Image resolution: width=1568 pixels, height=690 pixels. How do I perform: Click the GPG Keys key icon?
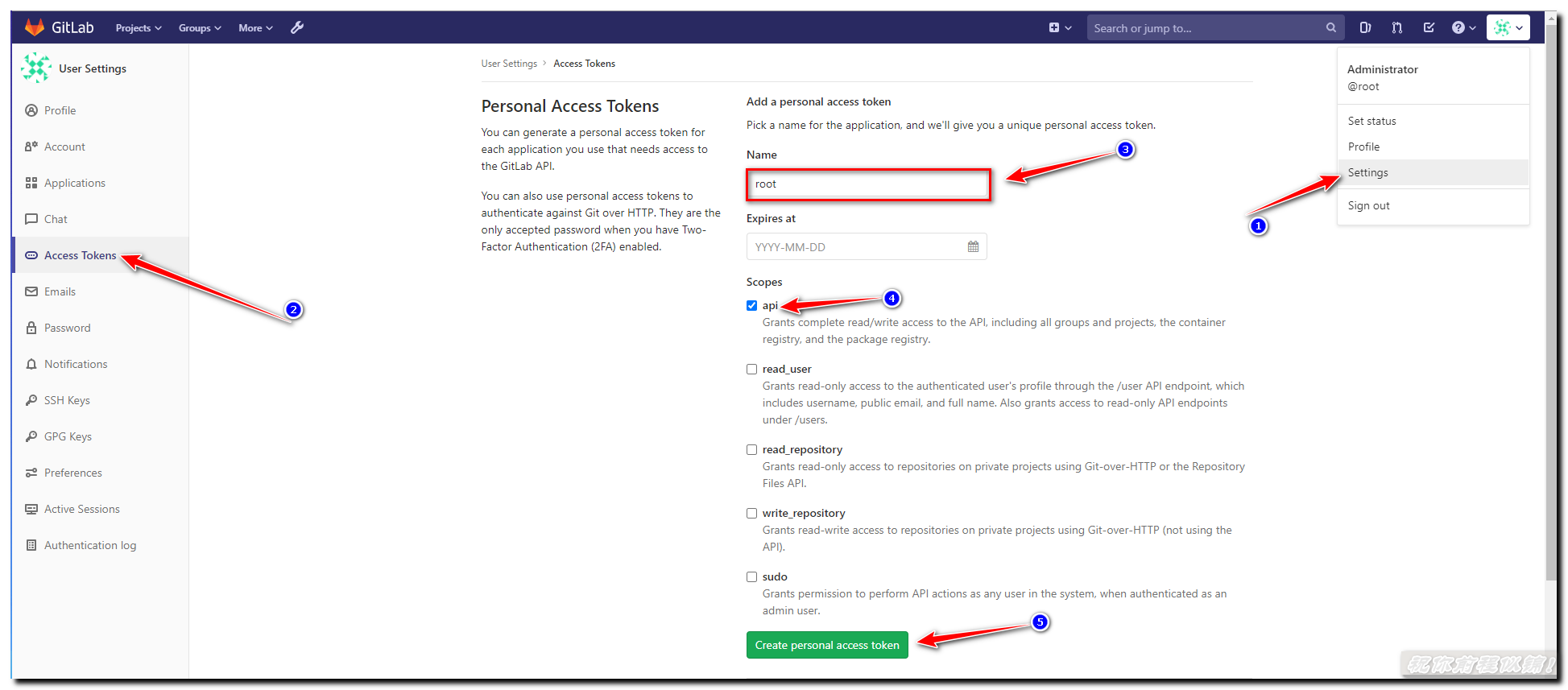(31, 436)
